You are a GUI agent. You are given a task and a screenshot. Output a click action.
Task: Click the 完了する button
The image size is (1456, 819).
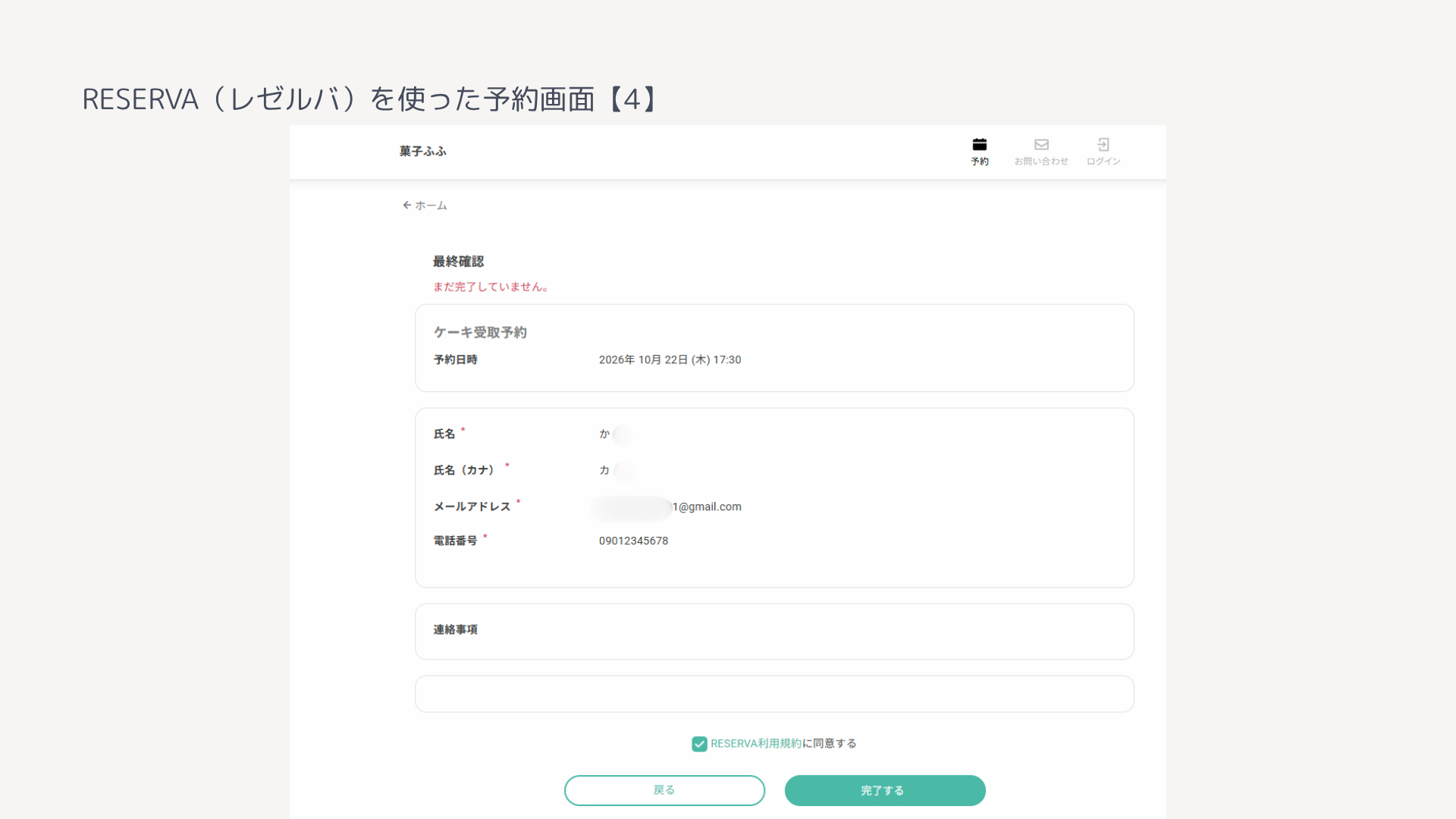tap(885, 790)
